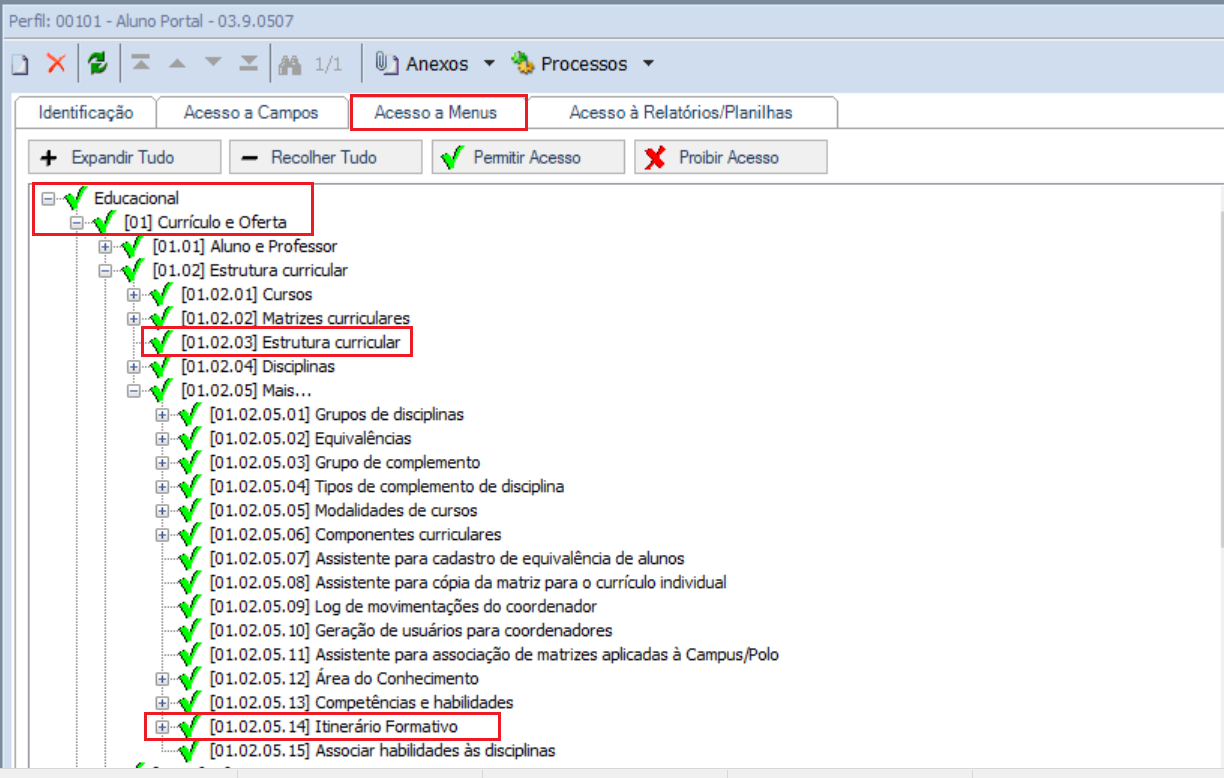Click the Expandir Tudo button
The image size is (1224, 778).
pos(124,157)
